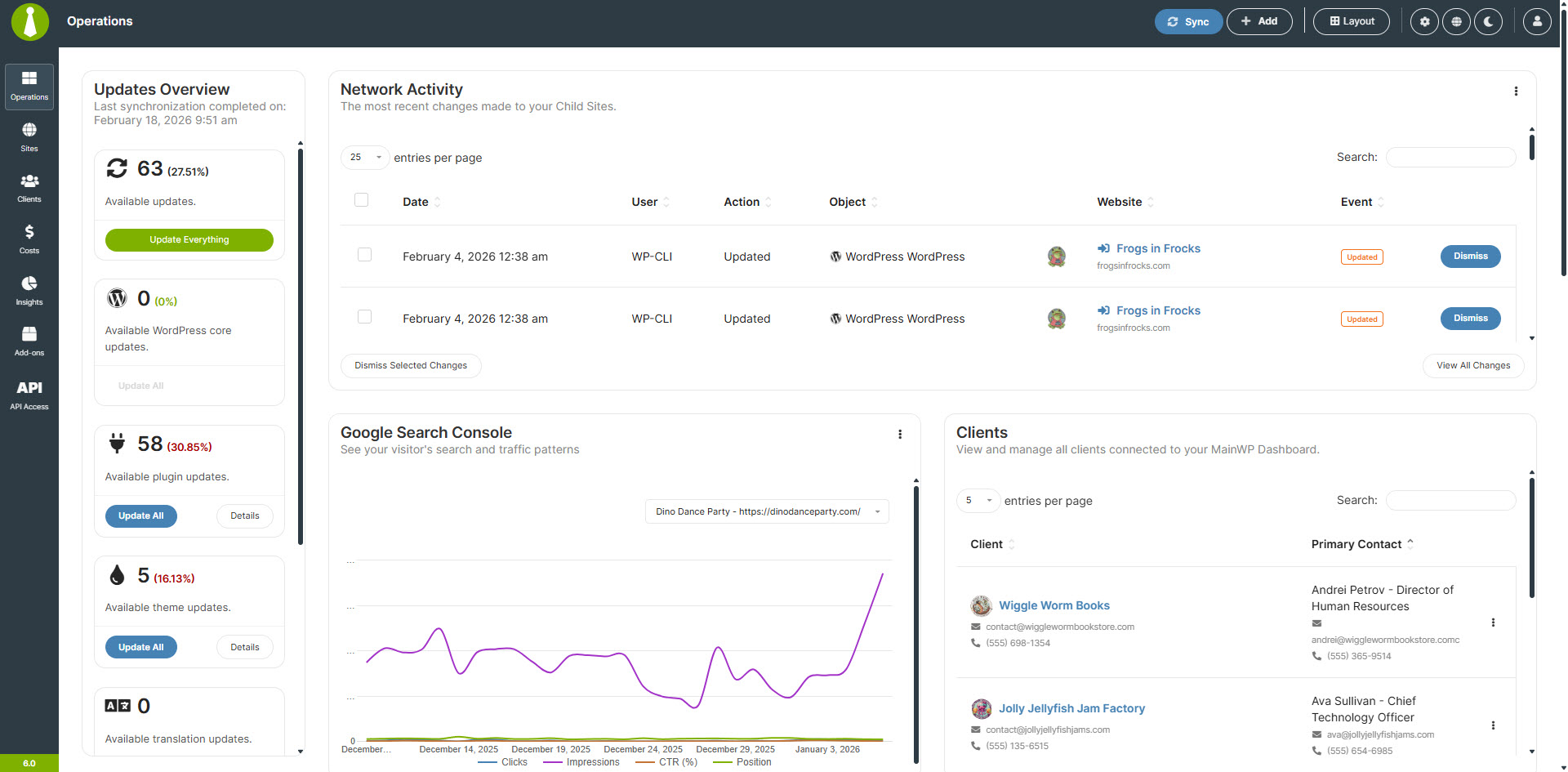Go to Sites in the sidebar
The height and width of the screenshot is (772, 1568).
(x=29, y=137)
